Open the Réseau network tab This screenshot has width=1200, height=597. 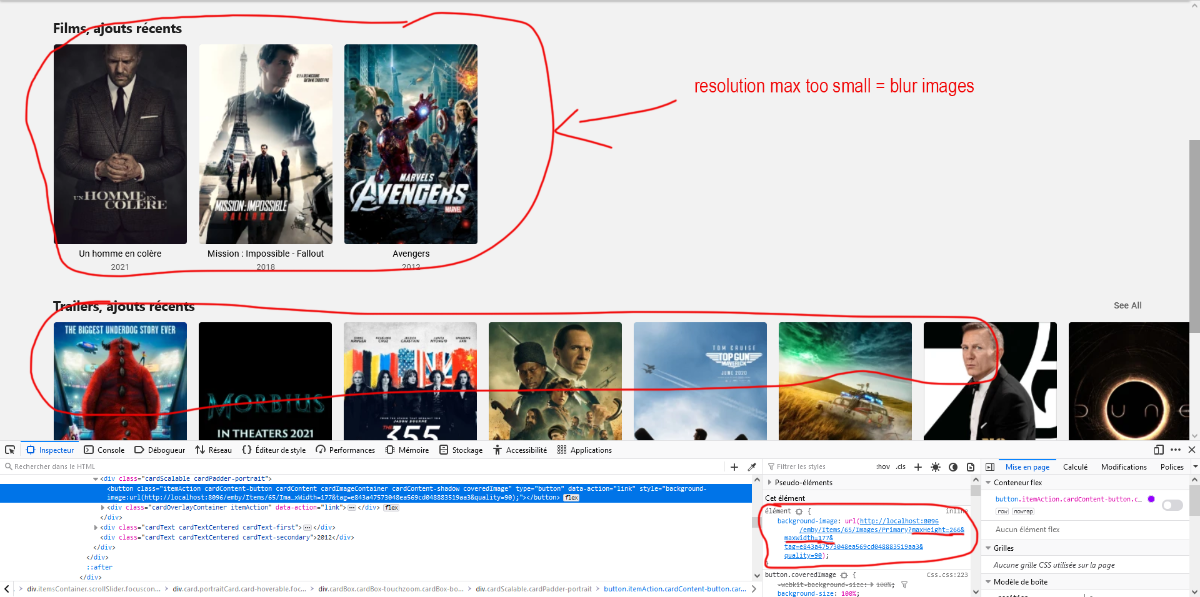212,450
